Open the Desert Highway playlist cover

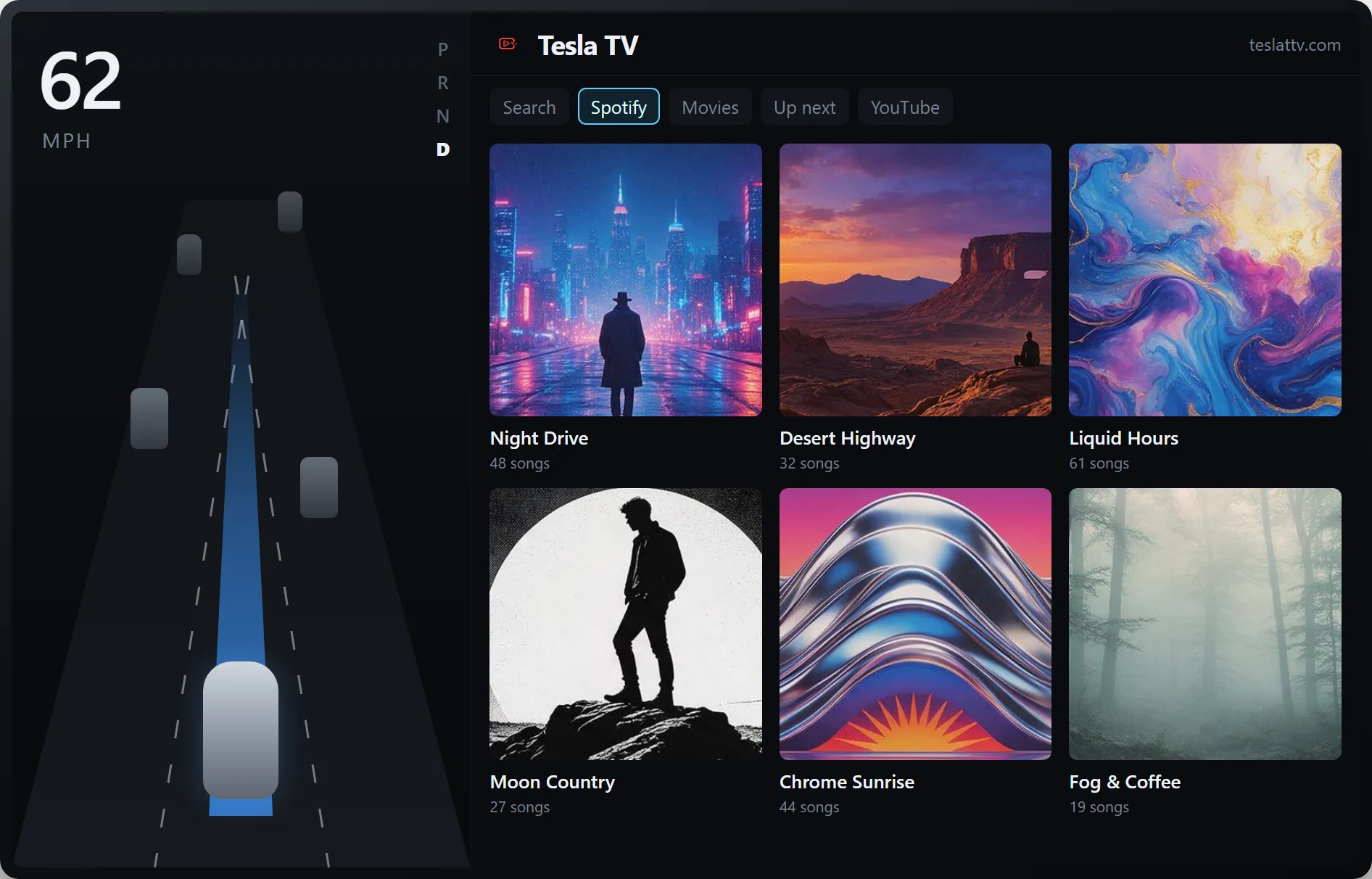tap(915, 280)
